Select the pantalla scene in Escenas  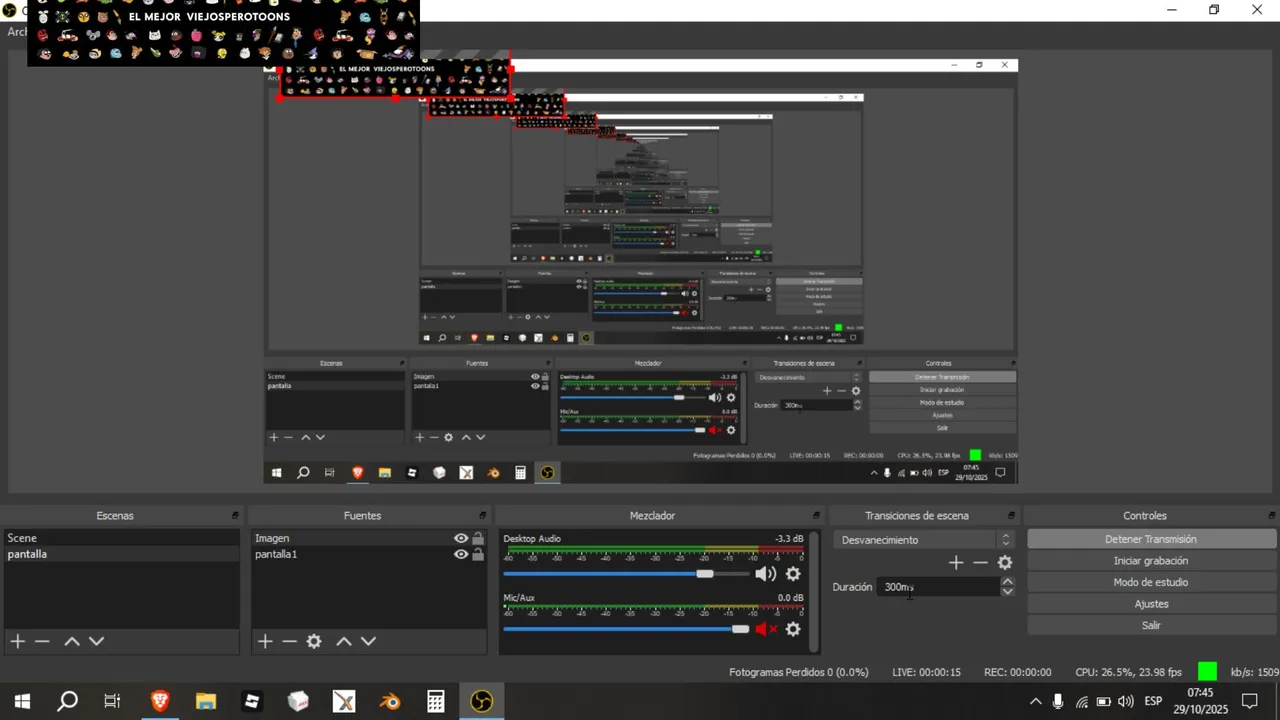tap(122, 554)
